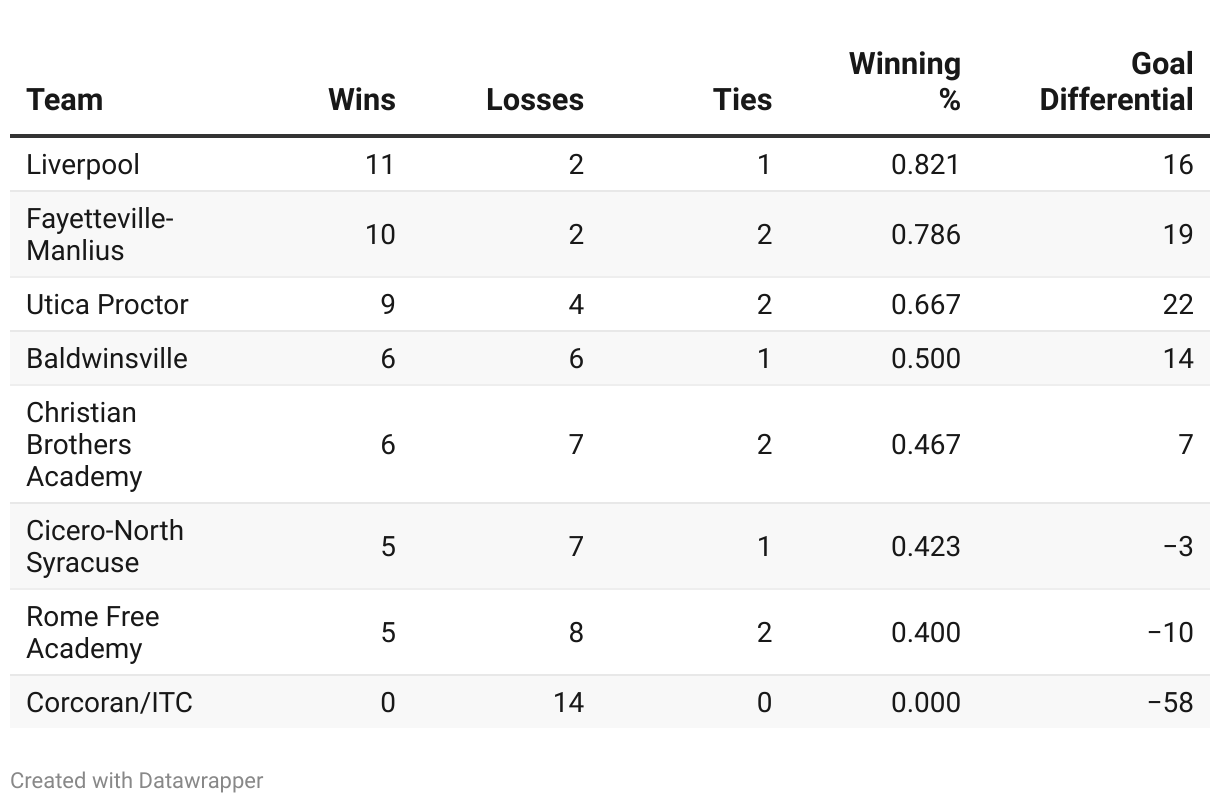This screenshot has height=804, width=1220.
Task: Click the Baldwinsville team cell
Action: (107, 358)
